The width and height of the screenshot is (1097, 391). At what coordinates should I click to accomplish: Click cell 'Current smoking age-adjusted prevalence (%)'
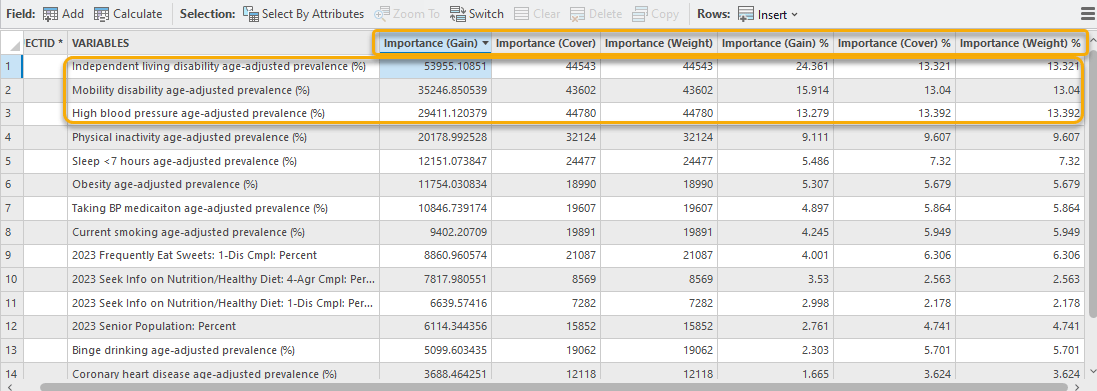[x=223, y=232]
